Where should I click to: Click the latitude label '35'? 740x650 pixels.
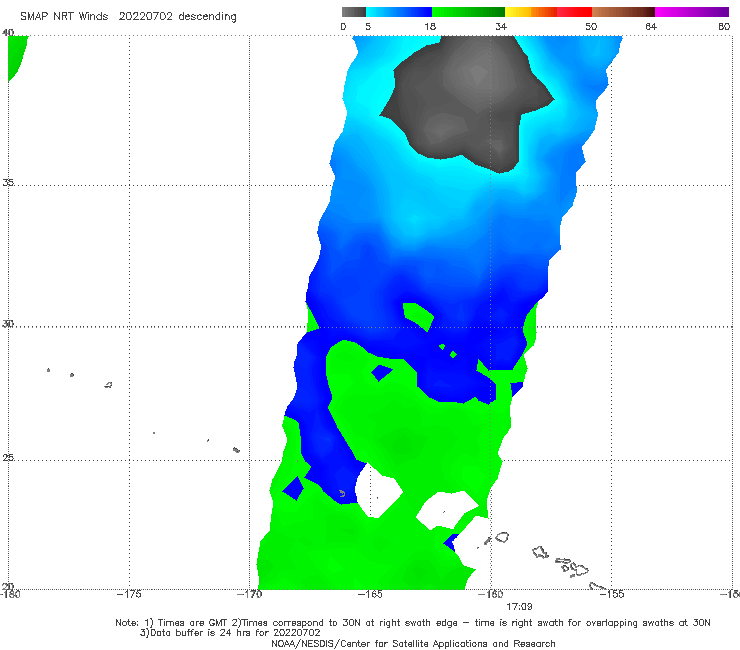[8, 182]
